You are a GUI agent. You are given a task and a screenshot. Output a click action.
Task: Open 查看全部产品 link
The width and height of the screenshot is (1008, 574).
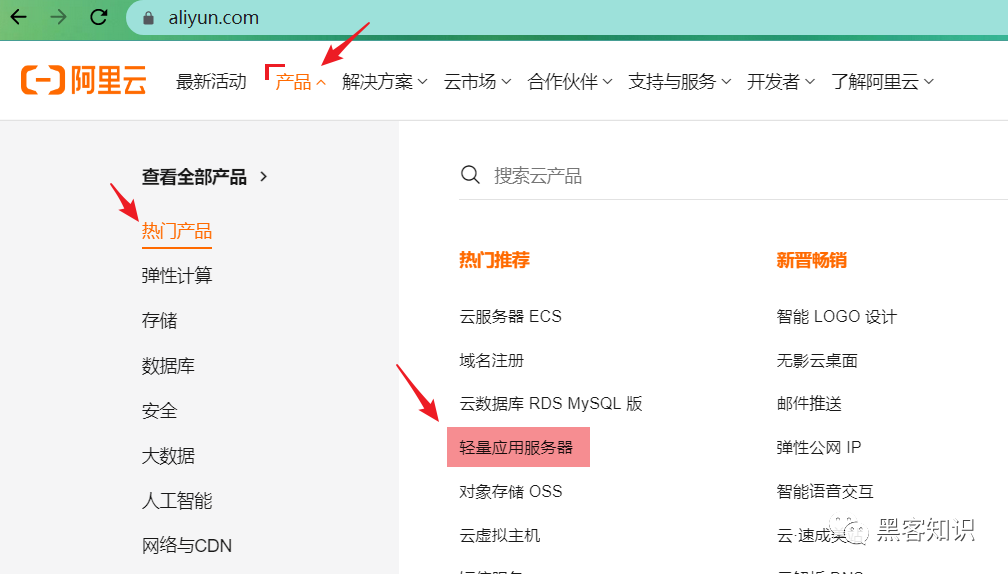coord(204,177)
